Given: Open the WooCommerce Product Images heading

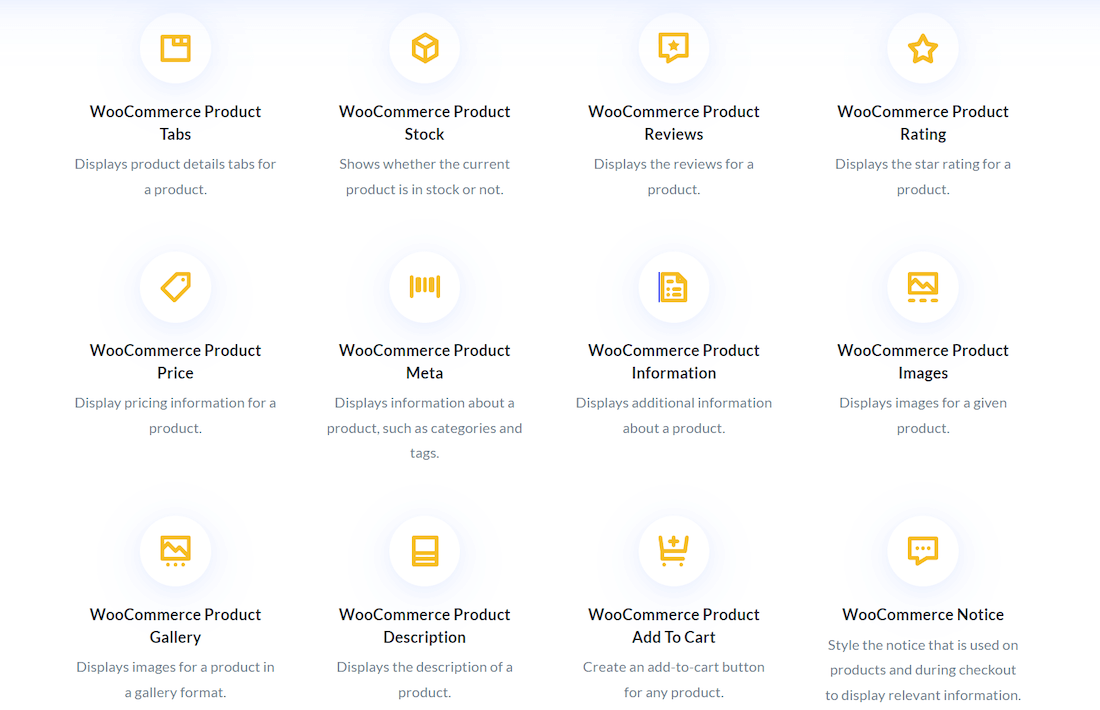Looking at the screenshot, I should click(x=923, y=361).
